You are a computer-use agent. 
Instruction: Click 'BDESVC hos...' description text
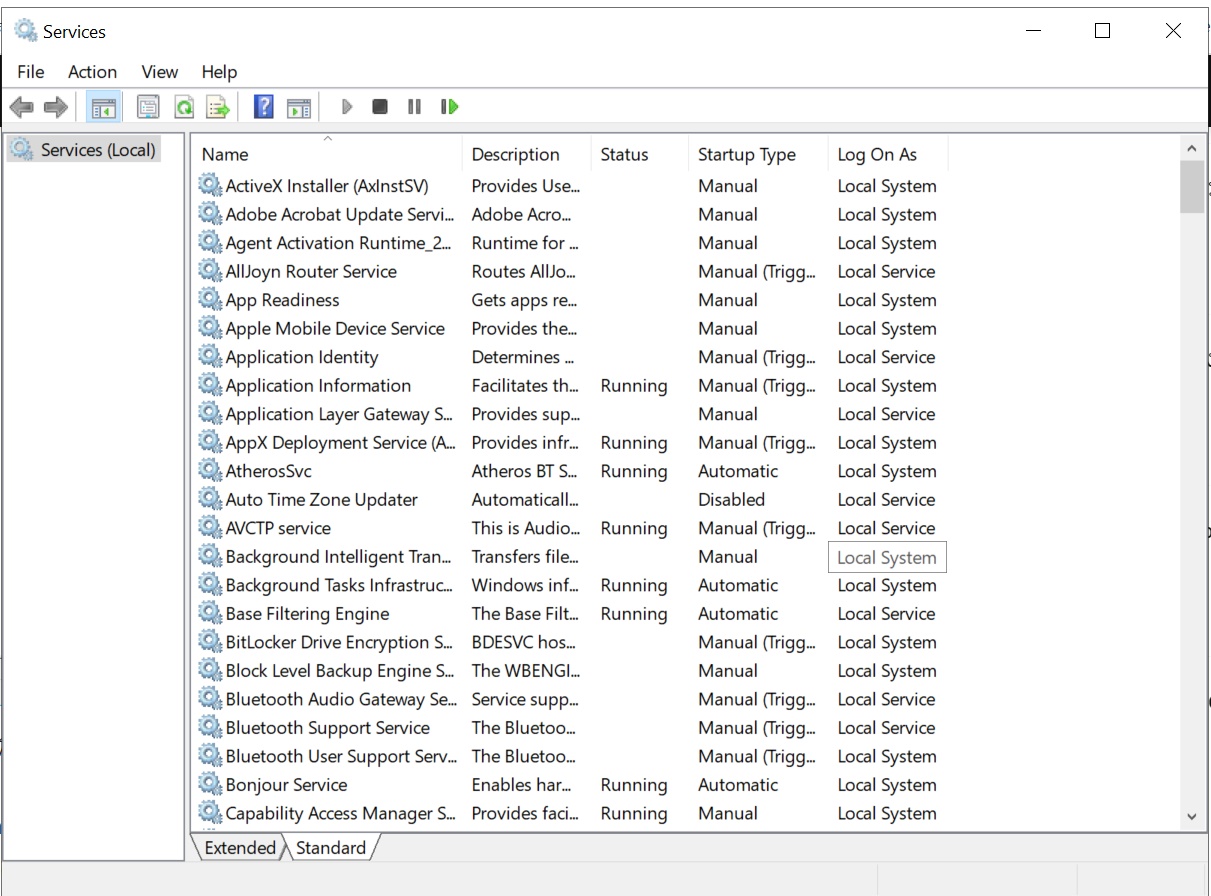(x=526, y=642)
